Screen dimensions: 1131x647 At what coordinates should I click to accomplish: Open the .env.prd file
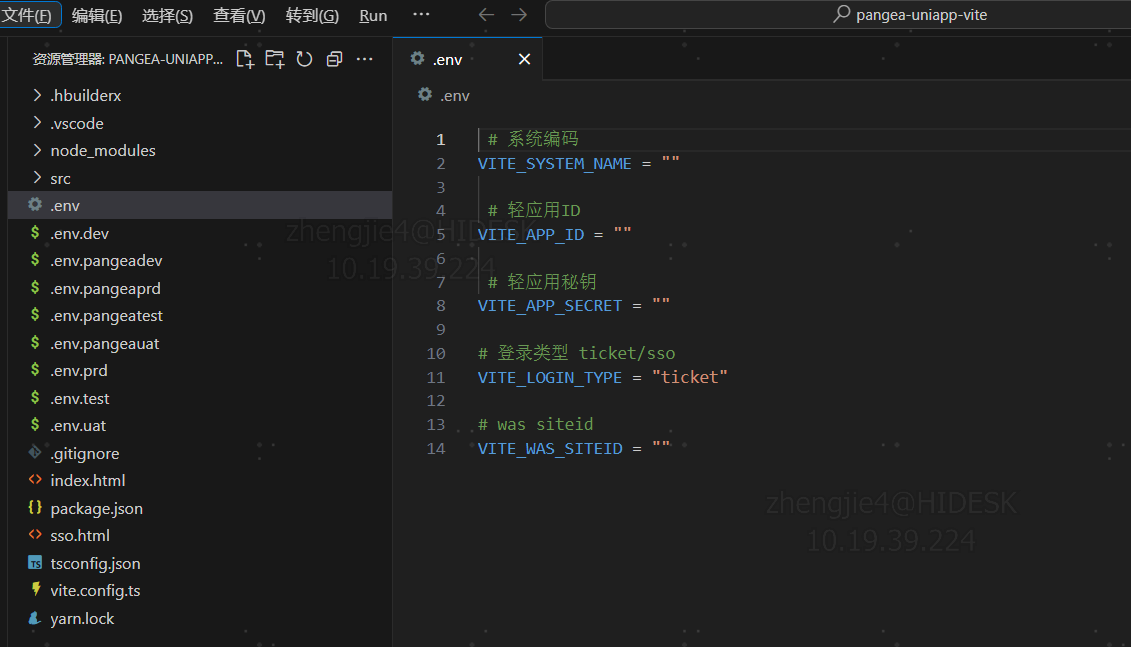tap(200, 371)
